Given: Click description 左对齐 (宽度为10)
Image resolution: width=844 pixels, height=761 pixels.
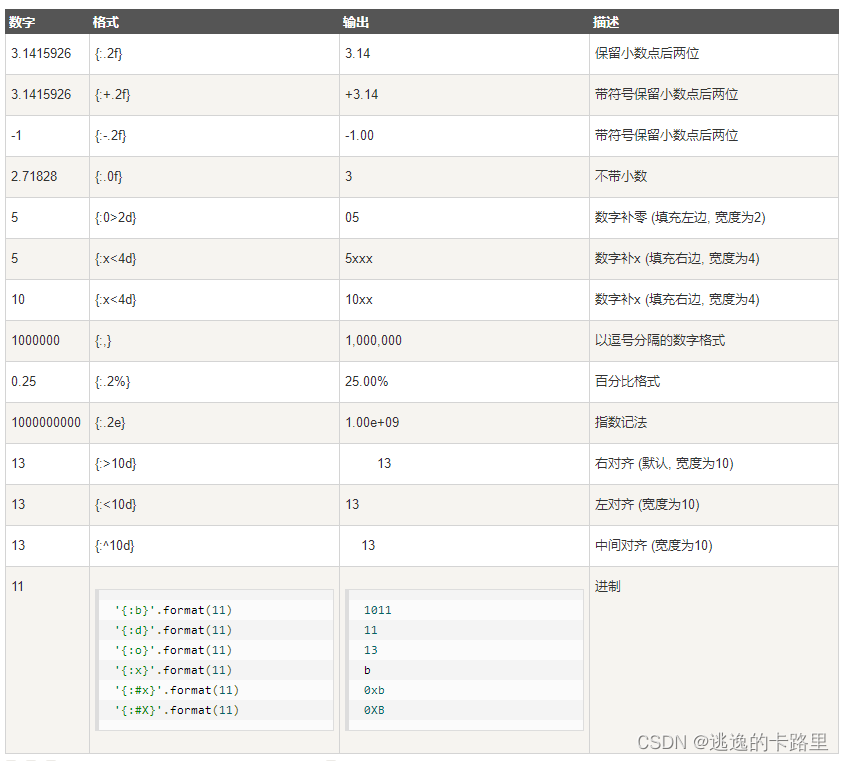Looking at the screenshot, I should tap(647, 504).
